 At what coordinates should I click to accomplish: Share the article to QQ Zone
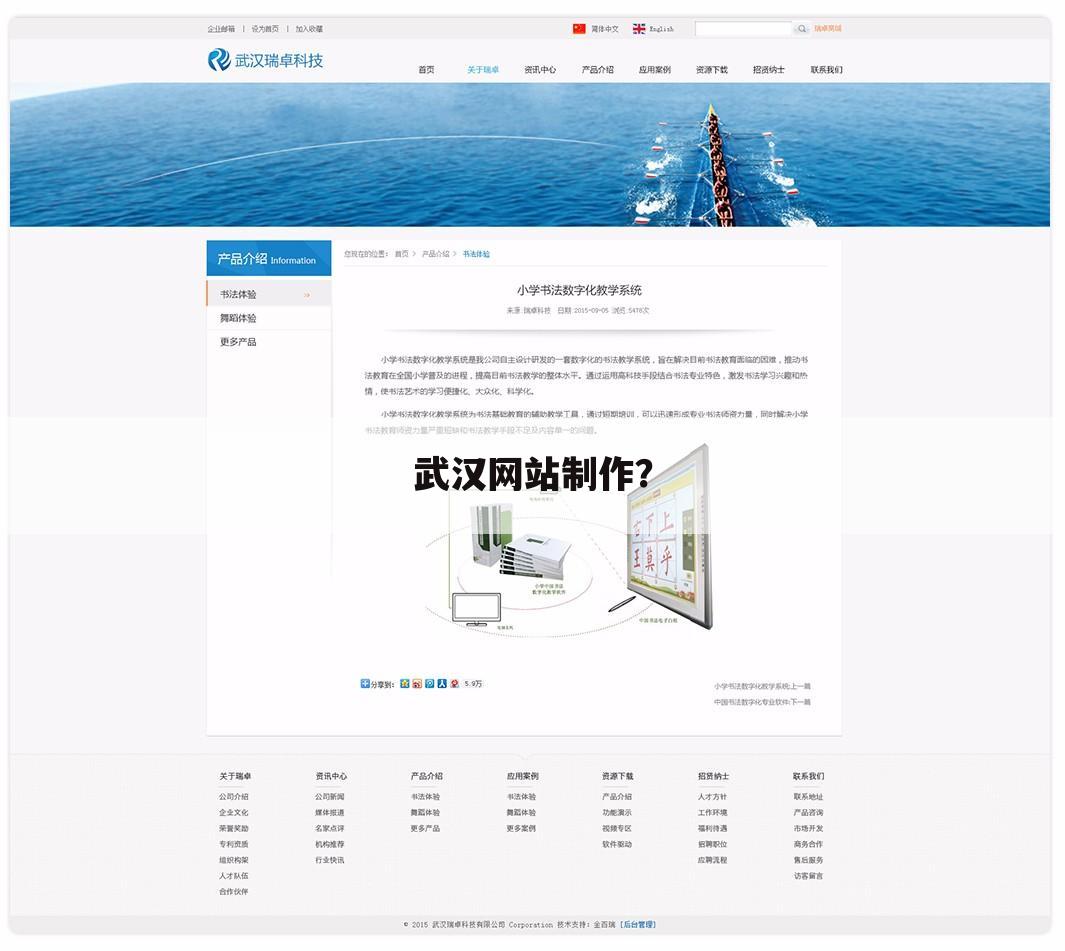[404, 682]
